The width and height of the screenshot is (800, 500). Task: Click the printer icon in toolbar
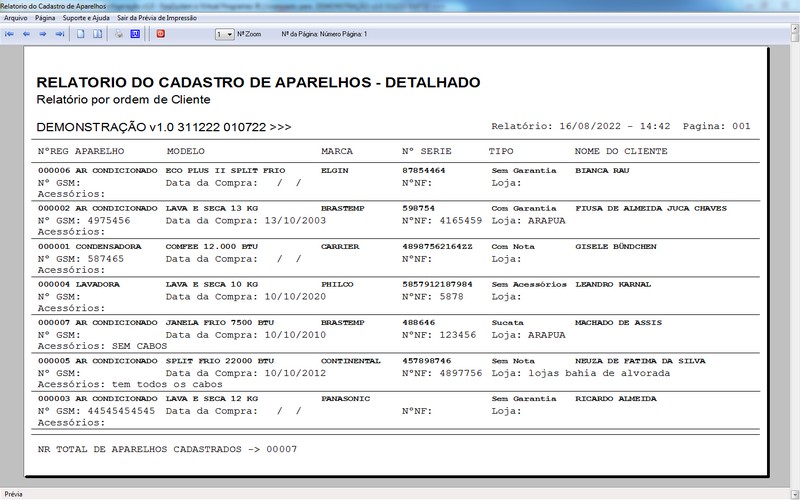click(x=118, y=34)
